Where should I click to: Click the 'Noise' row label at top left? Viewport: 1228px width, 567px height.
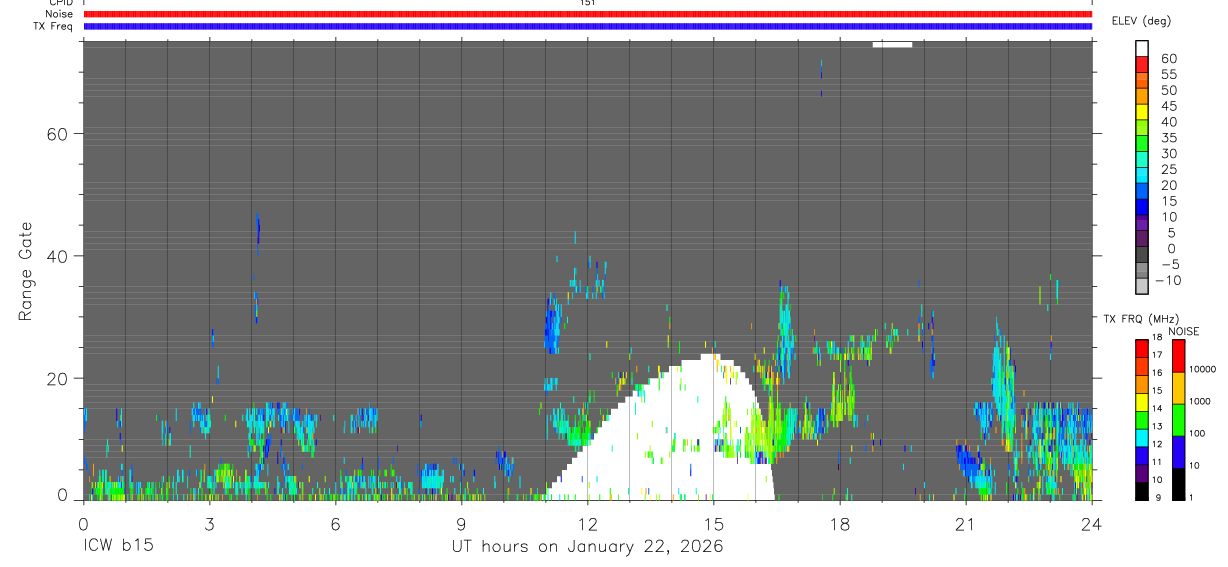(x=59, y=14)
